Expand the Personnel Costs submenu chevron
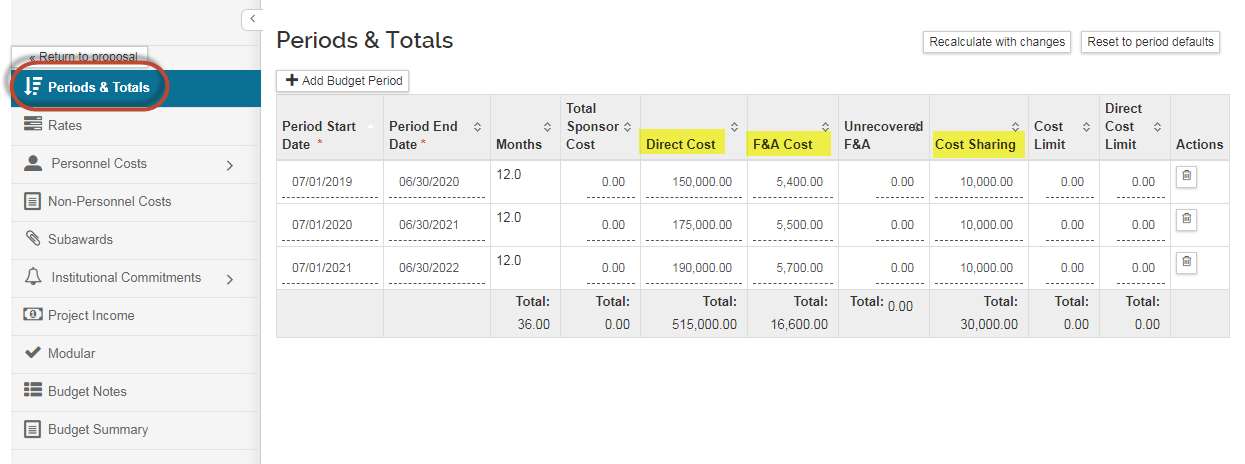The image size is (1245, 464). 230,164
